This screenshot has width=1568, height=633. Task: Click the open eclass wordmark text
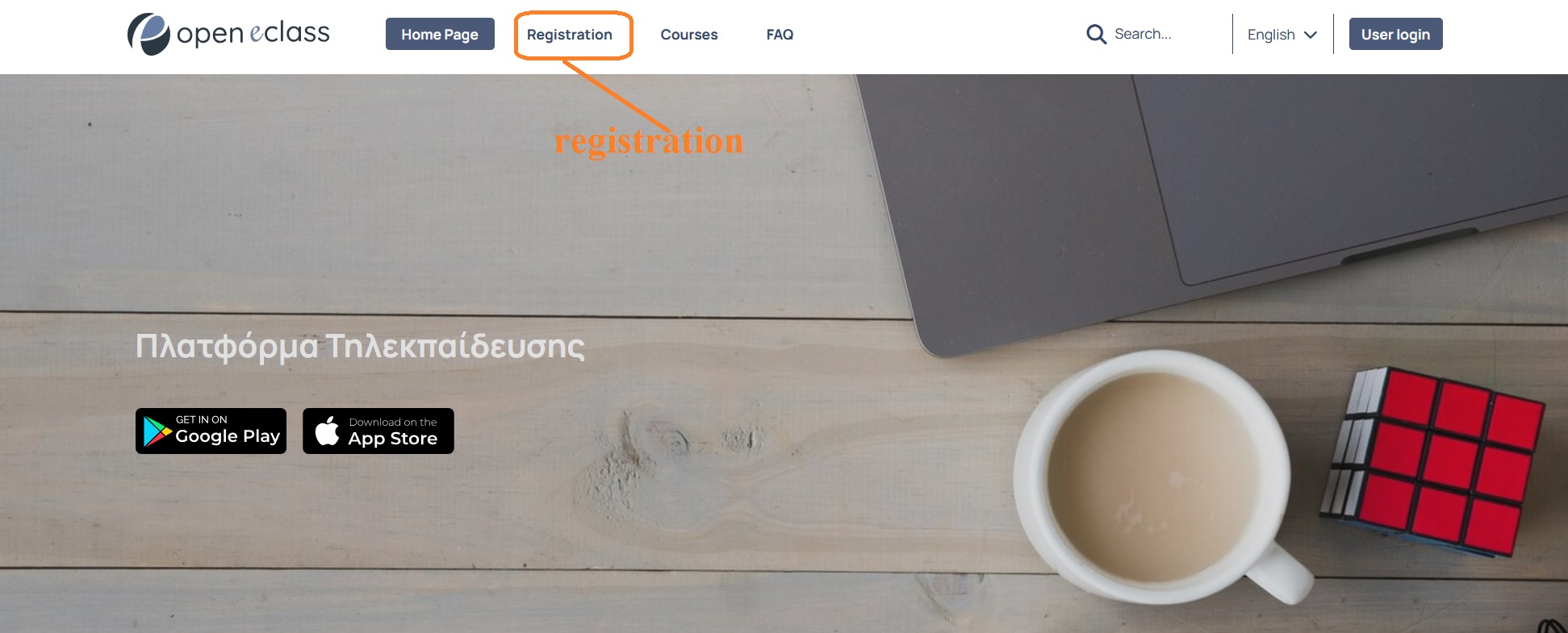[x=253, y=33]
